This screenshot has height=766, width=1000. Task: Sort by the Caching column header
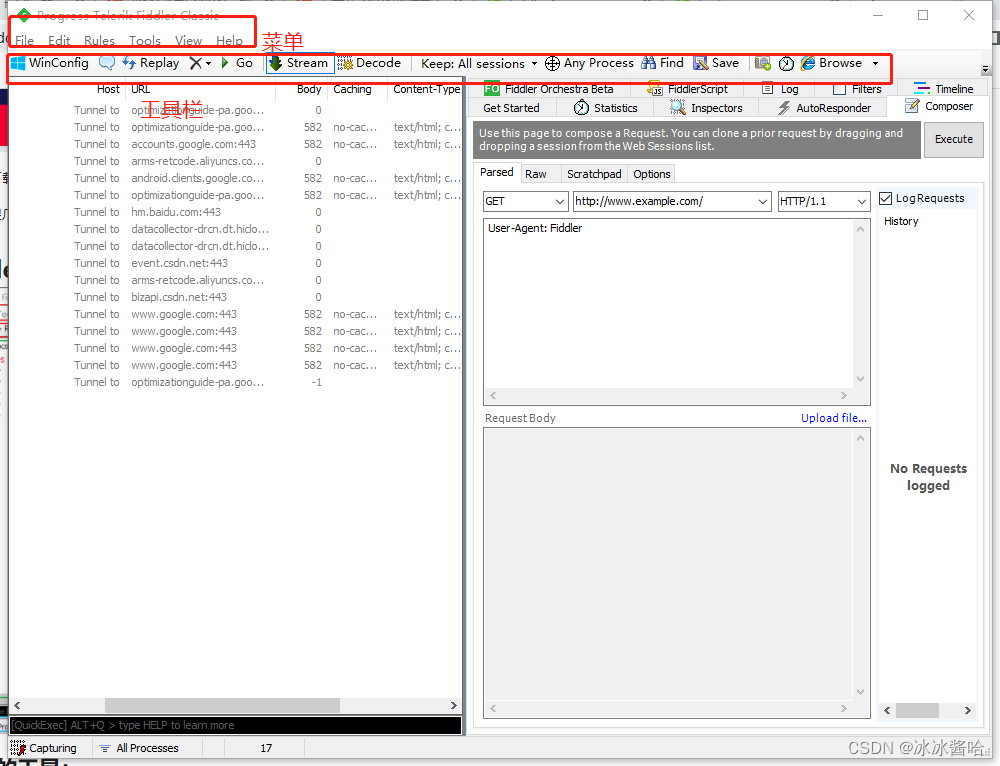[357, 89]
